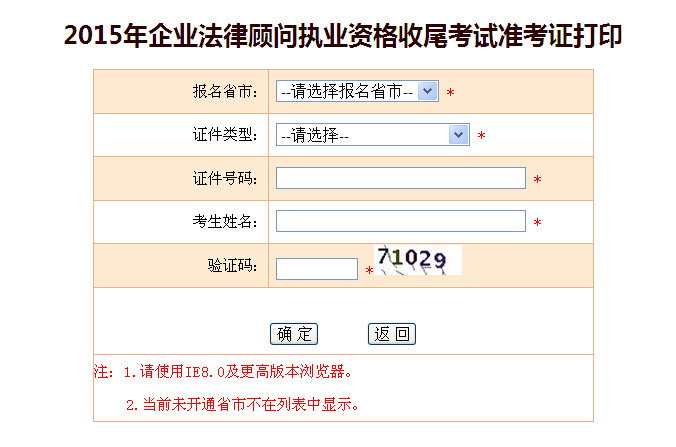The width and height of the screenshot is (676, 447).
Task: Click the 报名省市 field label
Action: pyautogui.click(x=225, y=91)
